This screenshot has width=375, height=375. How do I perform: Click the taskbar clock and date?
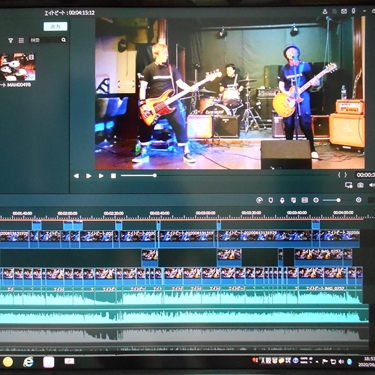[367, 362]
